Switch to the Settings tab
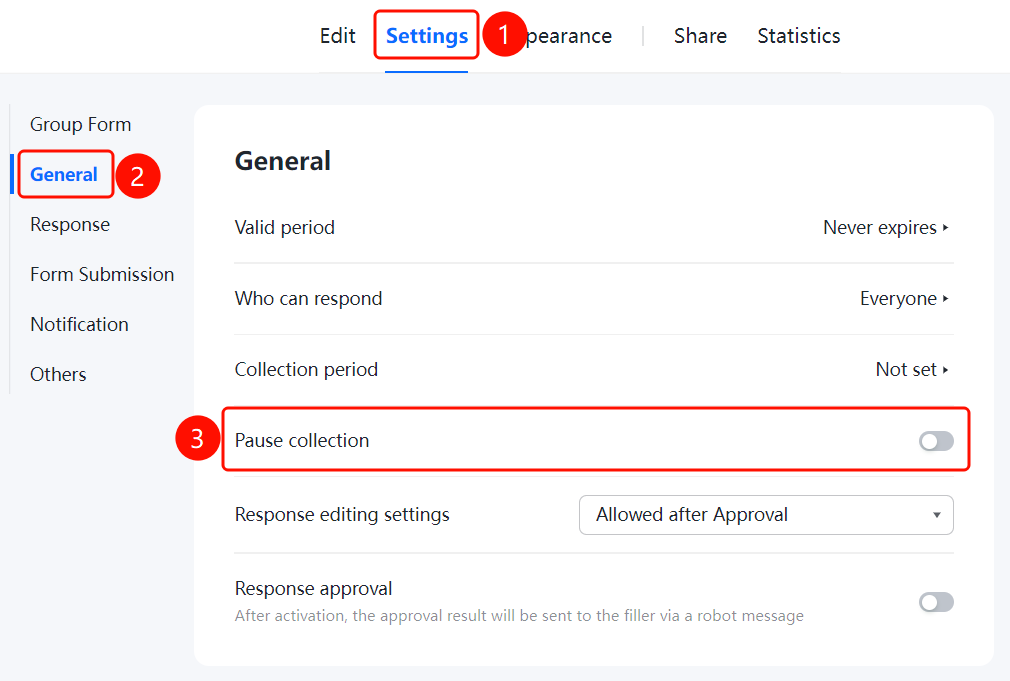The image size is (1010, 681). [426, 35]
